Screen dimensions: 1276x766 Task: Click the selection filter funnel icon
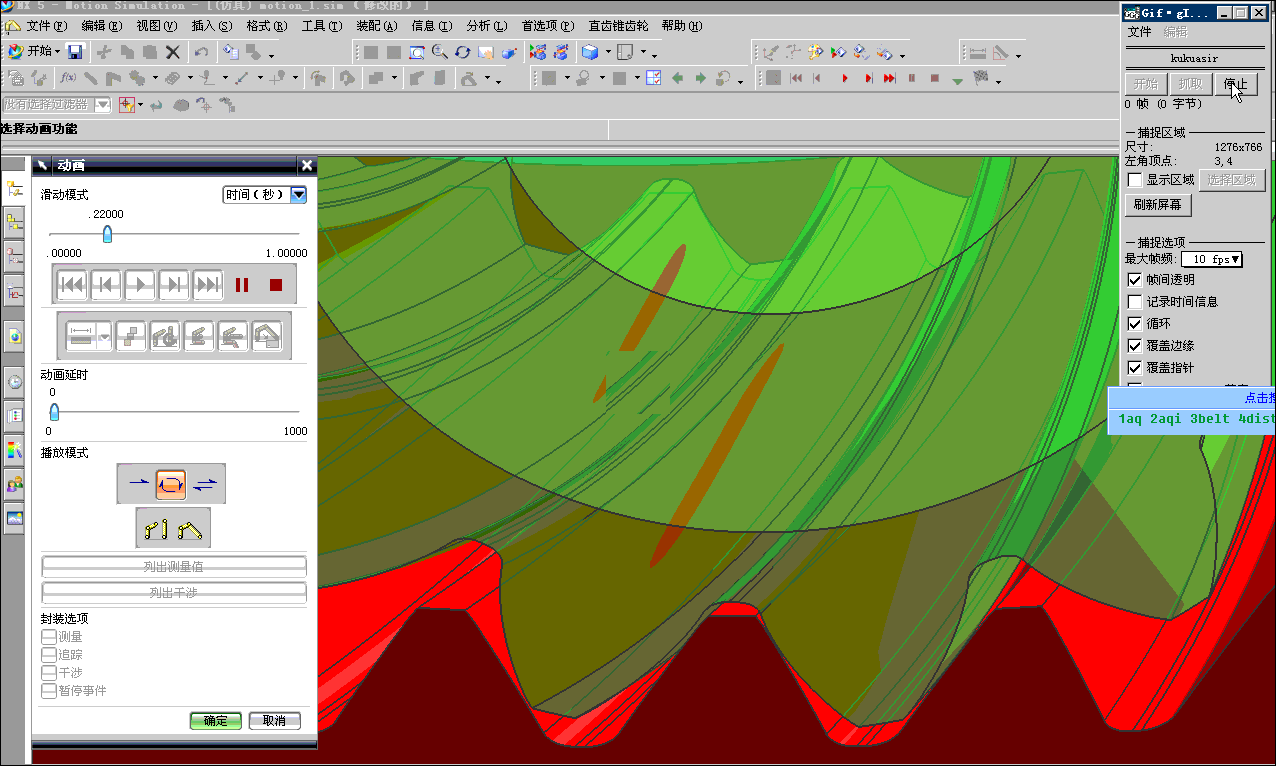coord(126,104)
